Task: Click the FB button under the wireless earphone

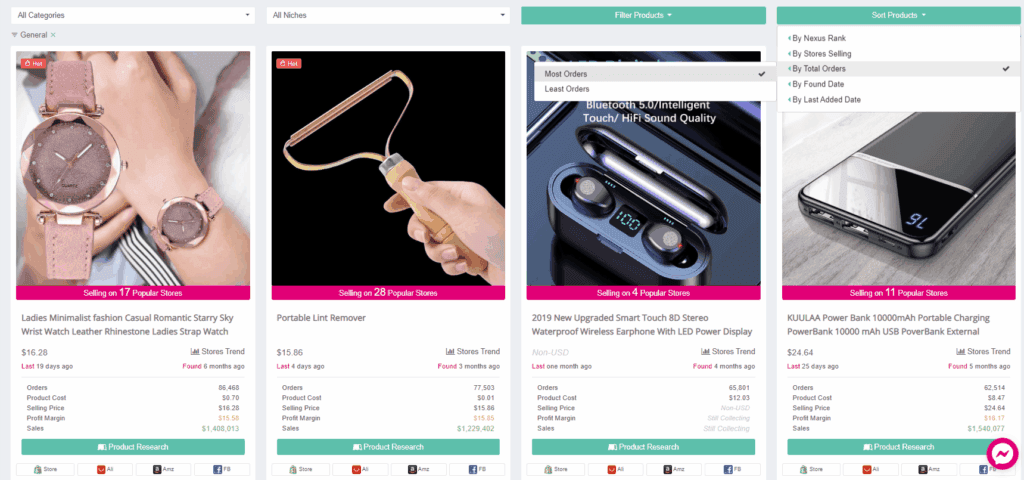Action: coord(733,469)
